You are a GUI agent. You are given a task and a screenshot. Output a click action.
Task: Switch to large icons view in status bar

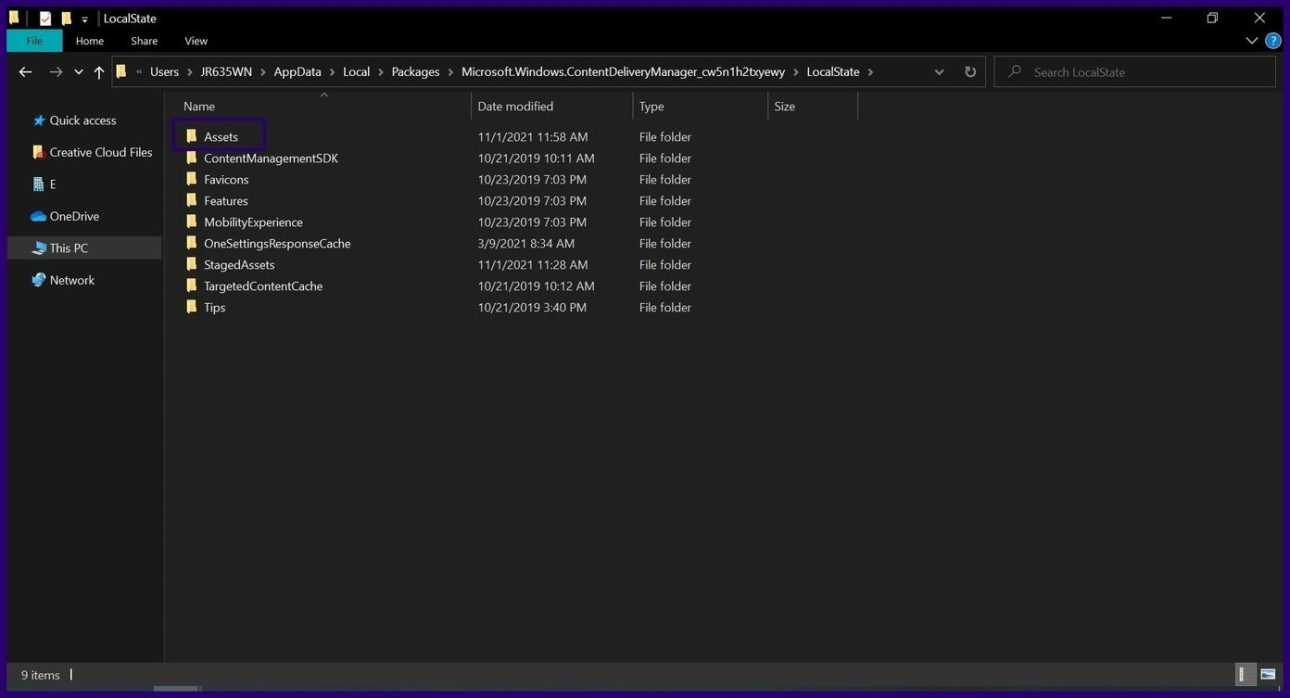[1268, 675]
